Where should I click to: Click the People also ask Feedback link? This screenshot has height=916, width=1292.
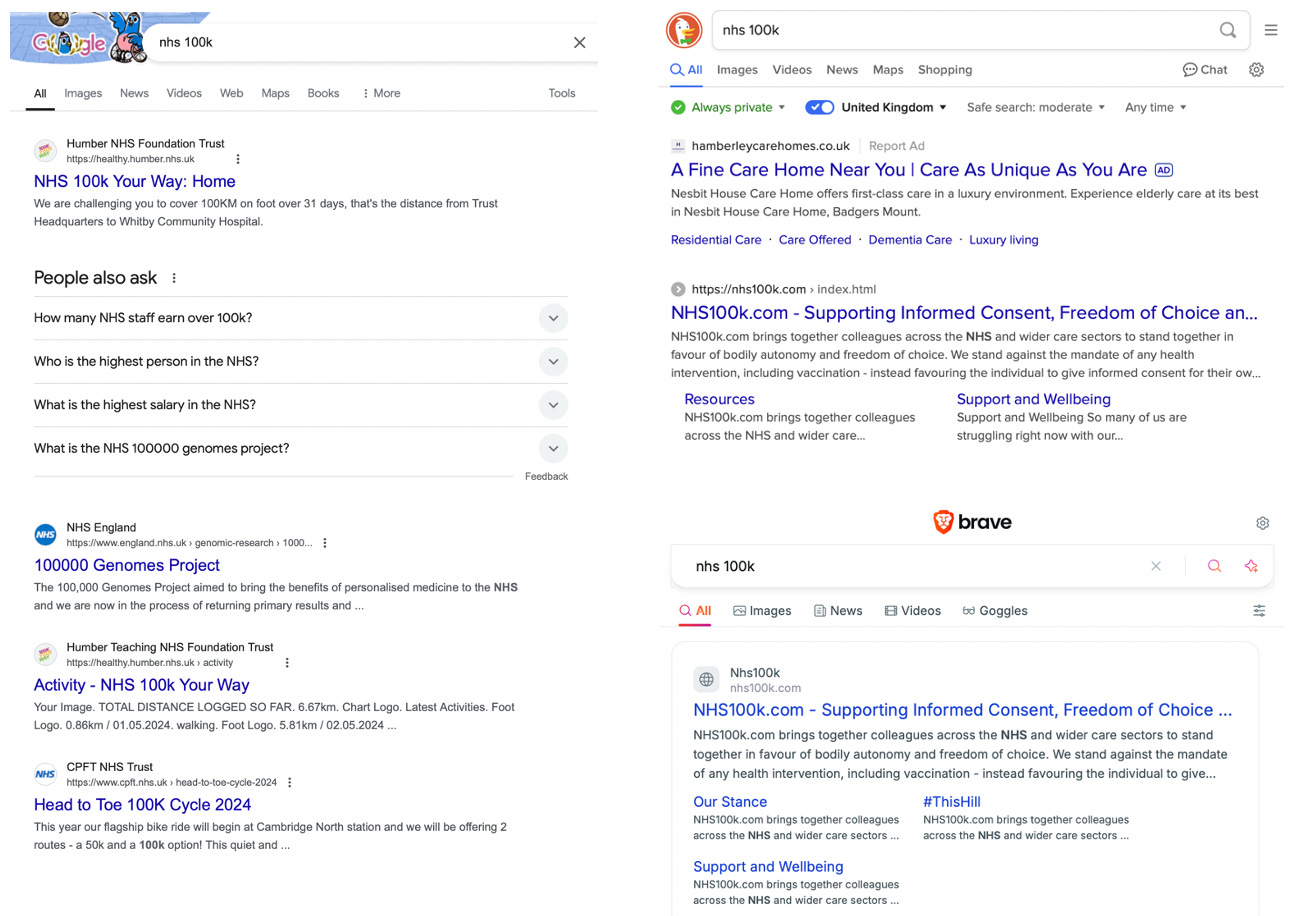coord(546,477)
